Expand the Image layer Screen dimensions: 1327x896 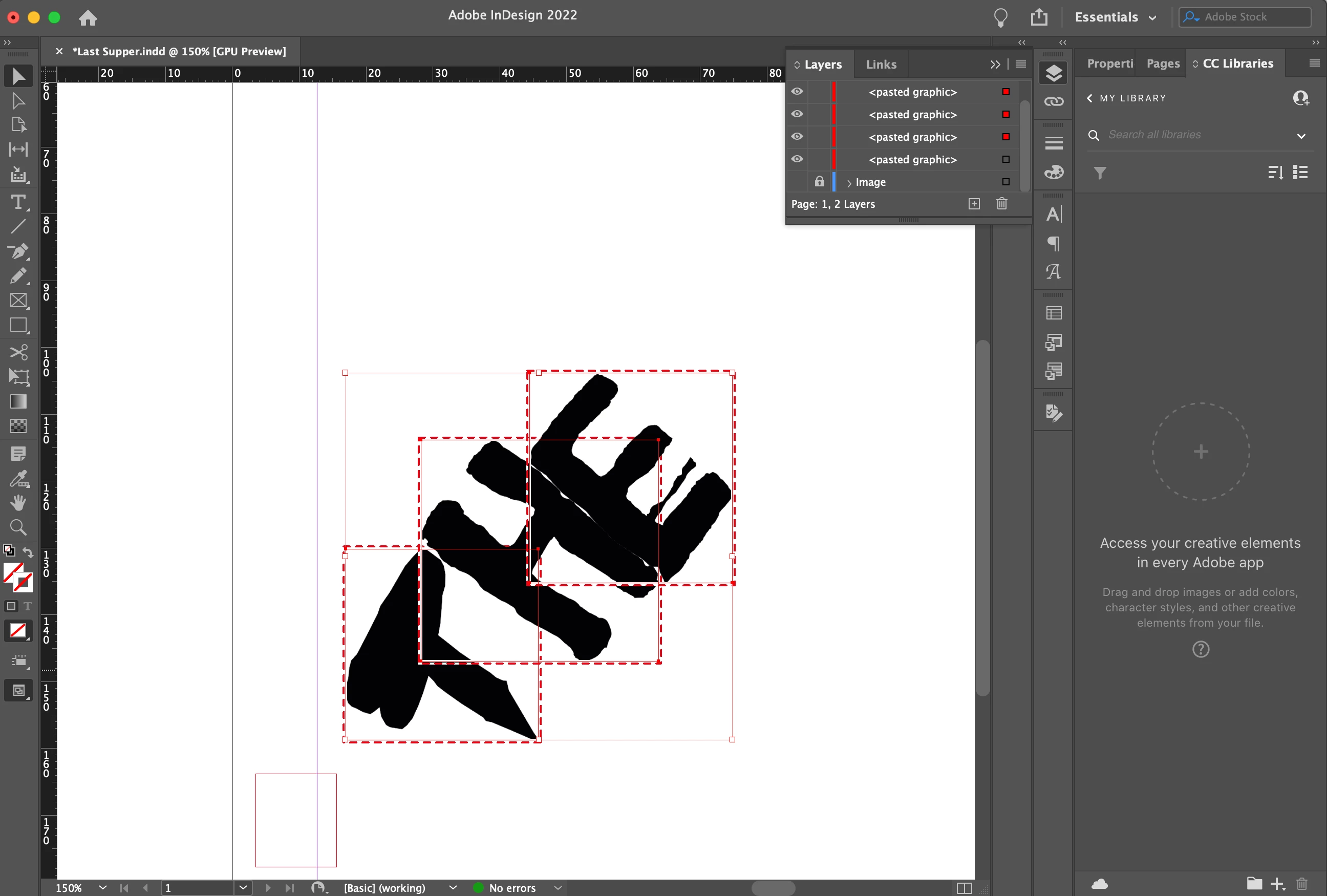(849, 183)
